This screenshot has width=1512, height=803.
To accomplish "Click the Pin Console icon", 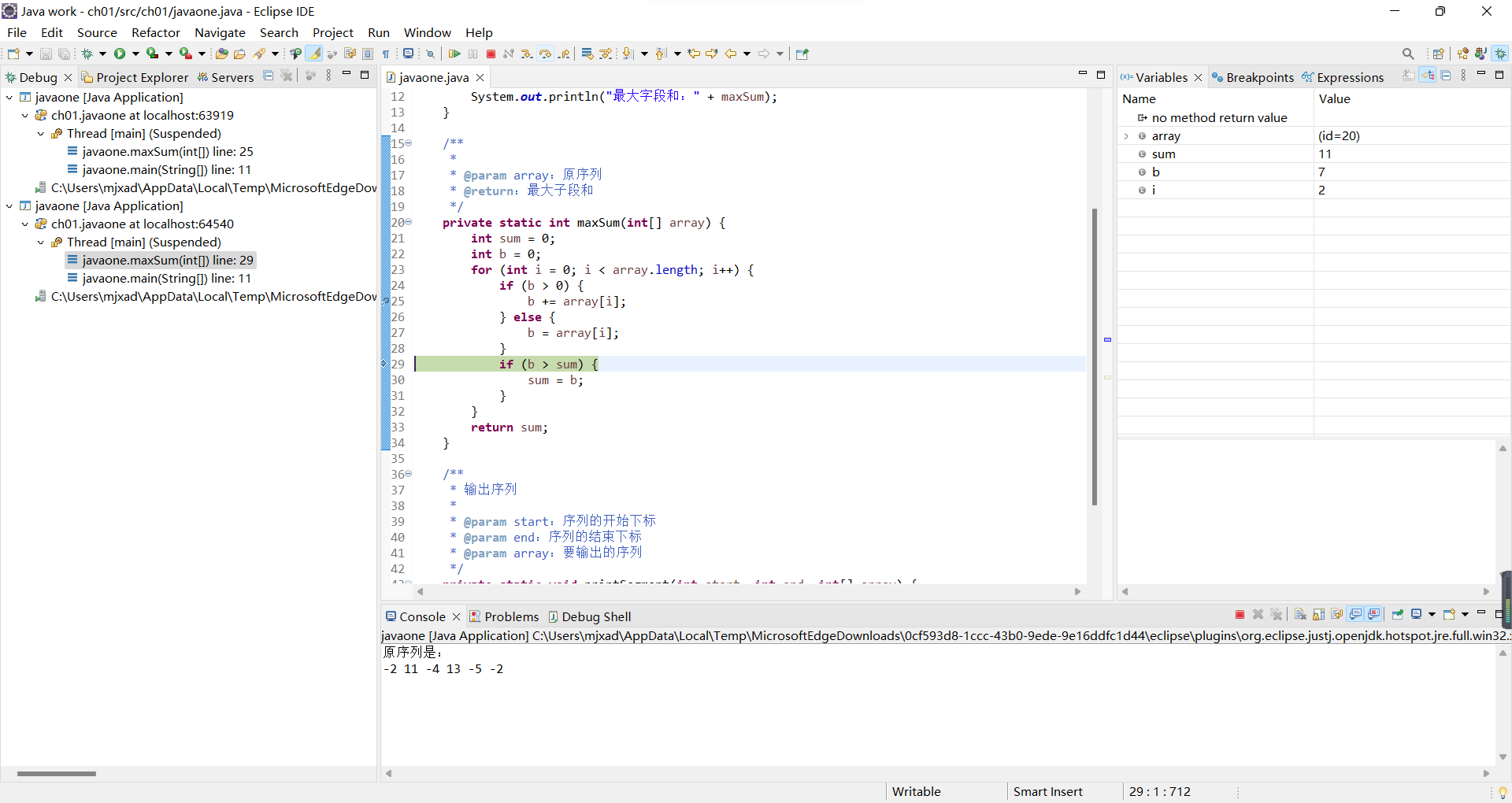I will click(1398, 614).
